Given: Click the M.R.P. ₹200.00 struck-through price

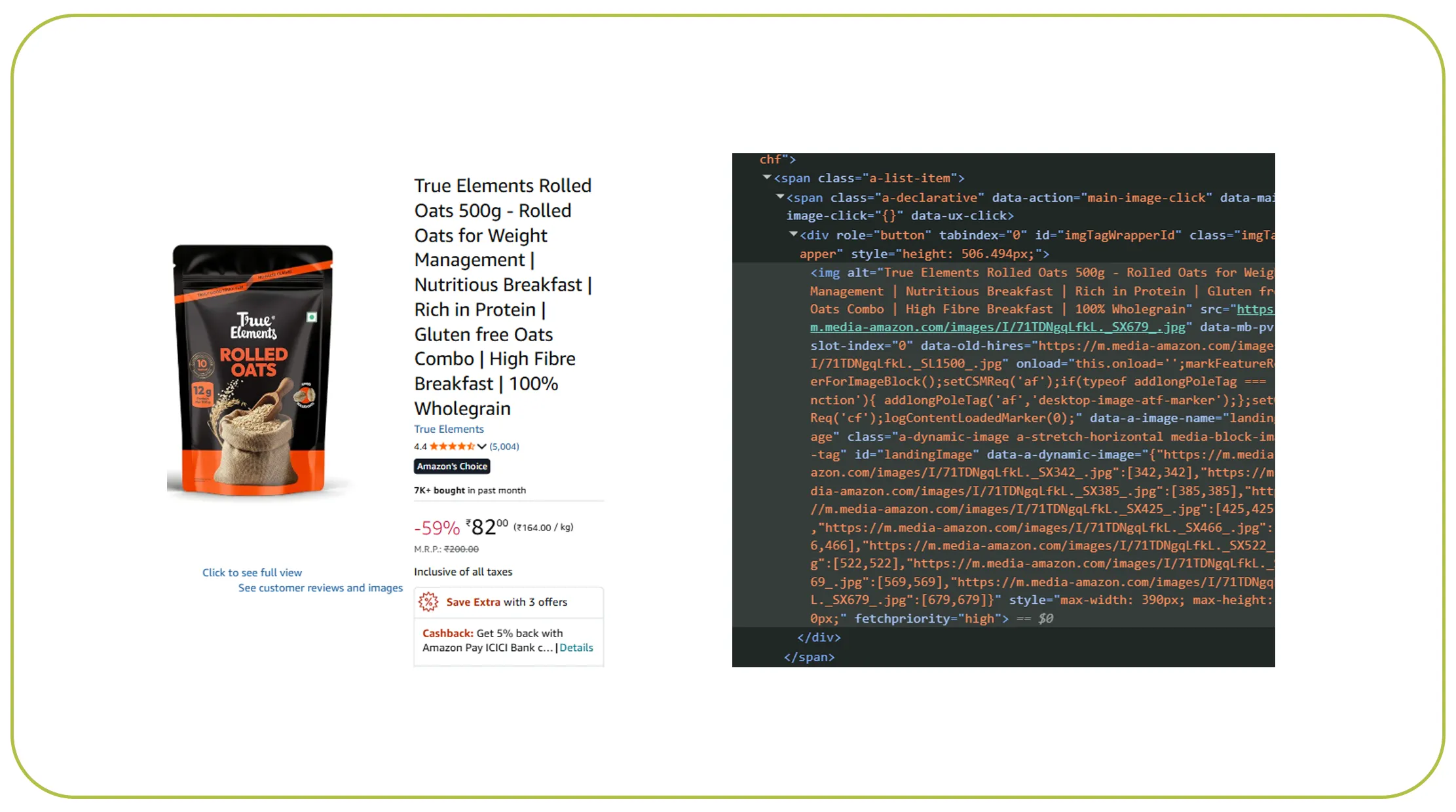Looking at the screenshot, I should (x=446, y=549).
